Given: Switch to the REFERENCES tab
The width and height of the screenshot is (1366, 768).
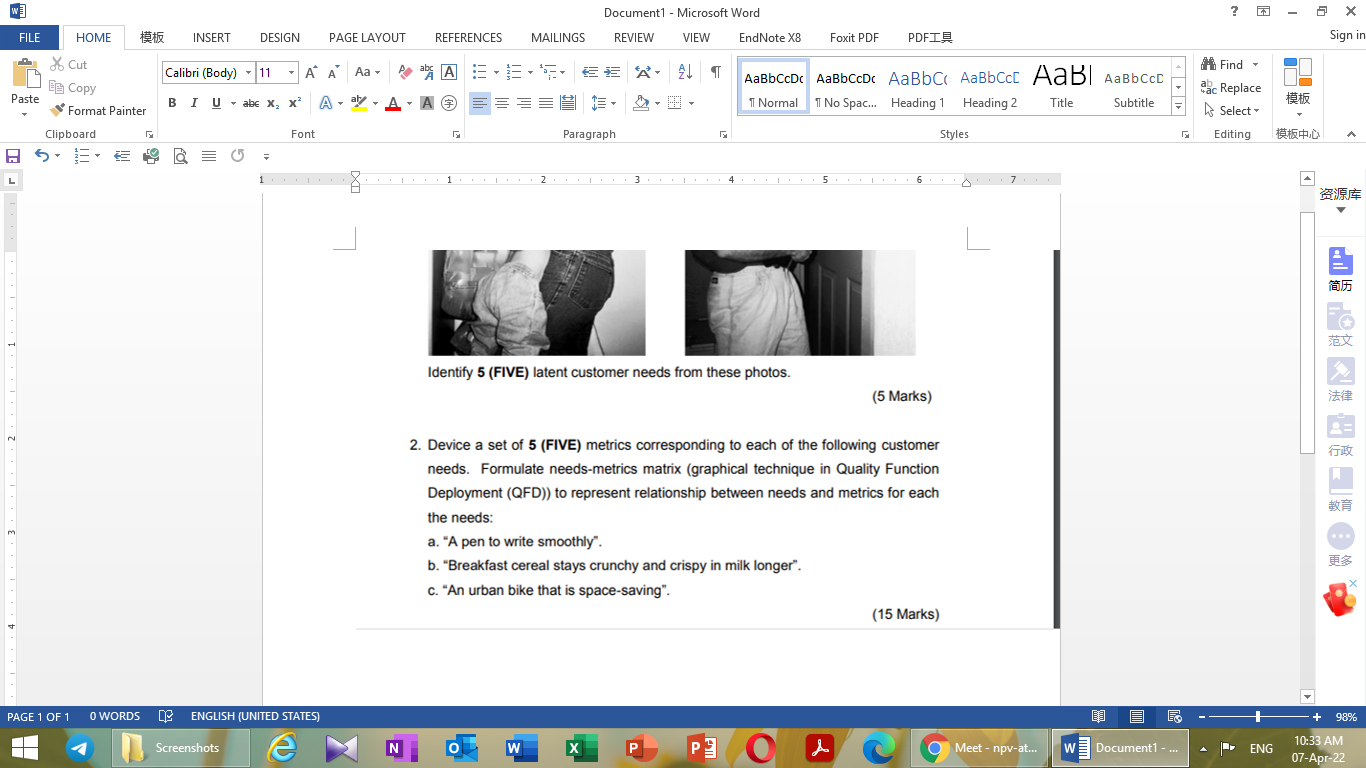Looking at the screenshot, I should point(468,37).
